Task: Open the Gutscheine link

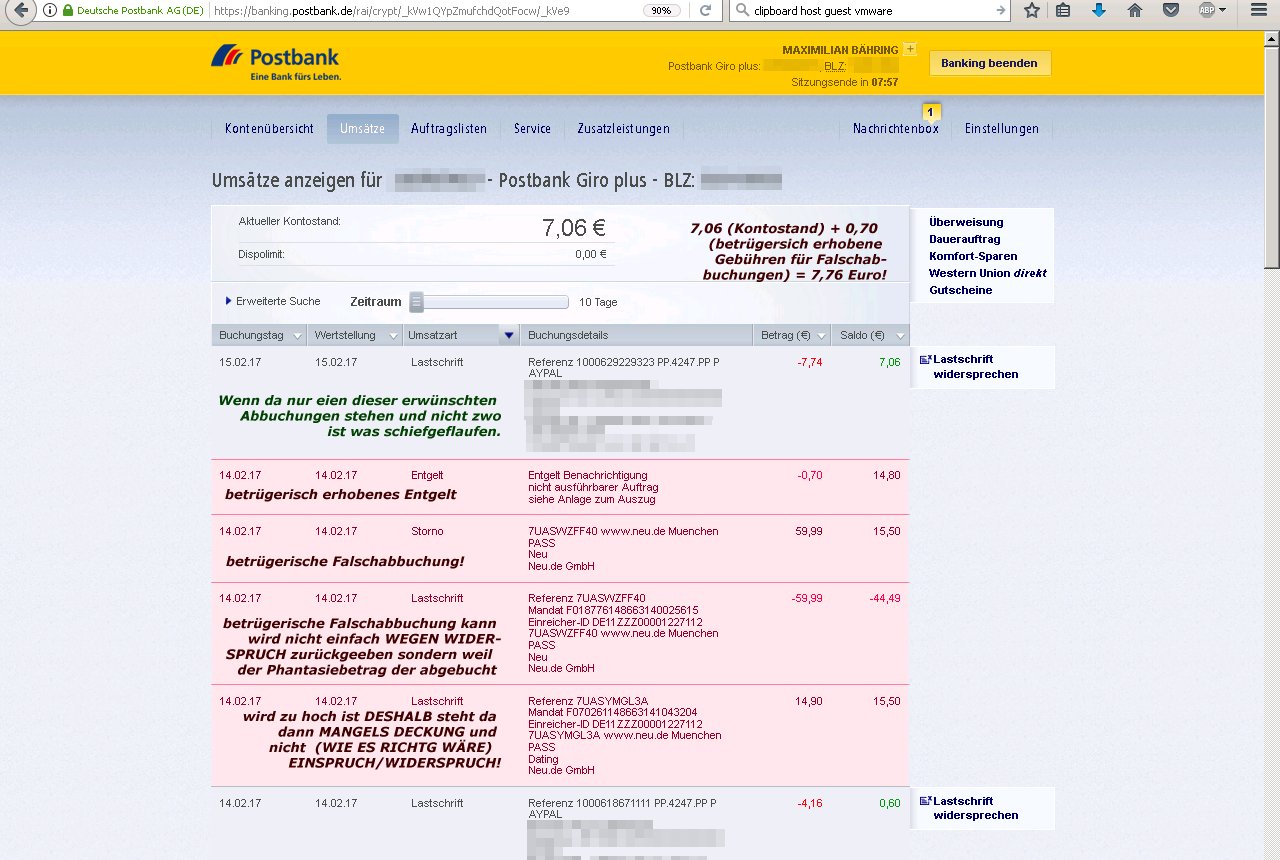Action: (960, 290)
